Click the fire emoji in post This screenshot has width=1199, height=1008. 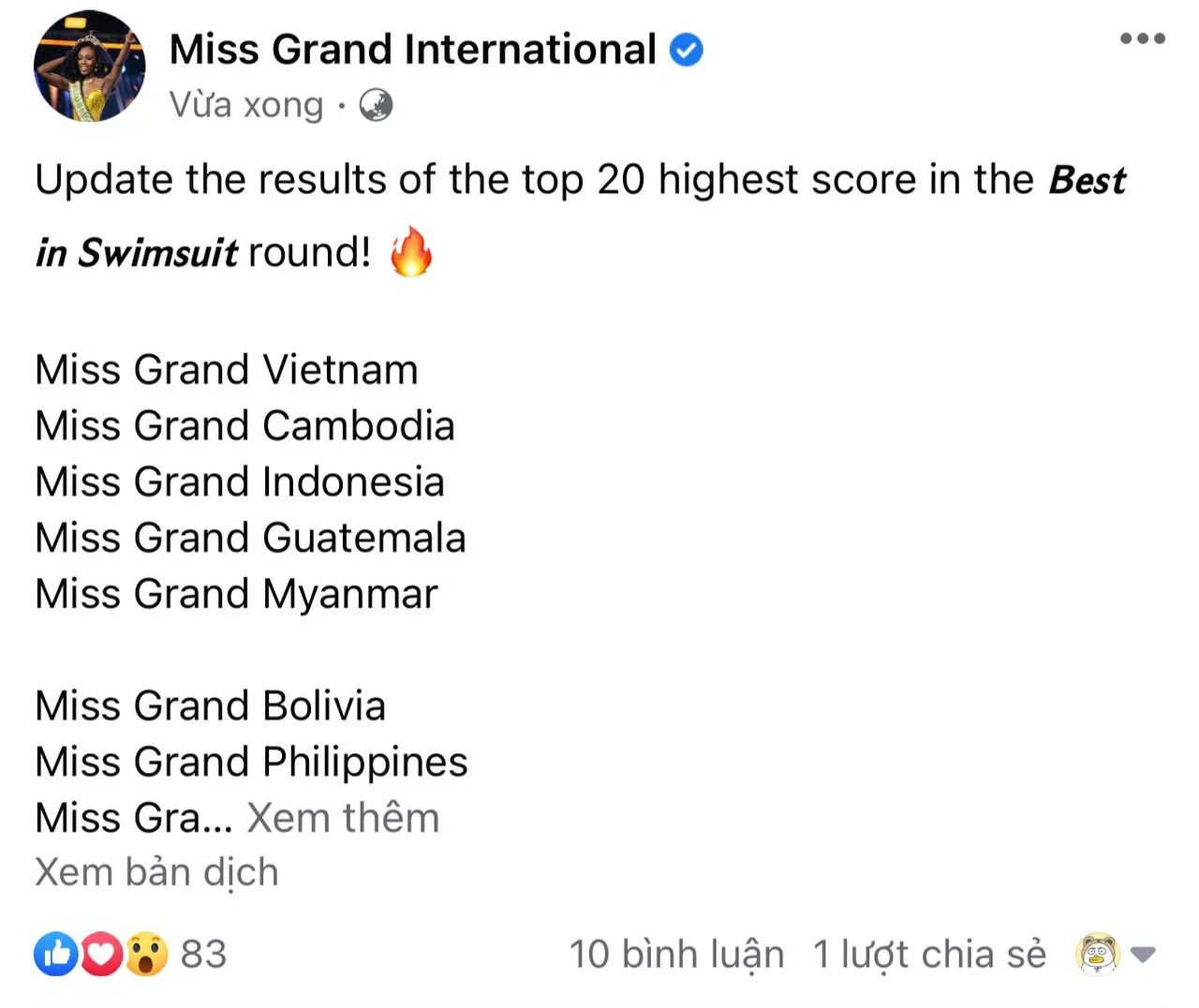click(x=410, y=252)
